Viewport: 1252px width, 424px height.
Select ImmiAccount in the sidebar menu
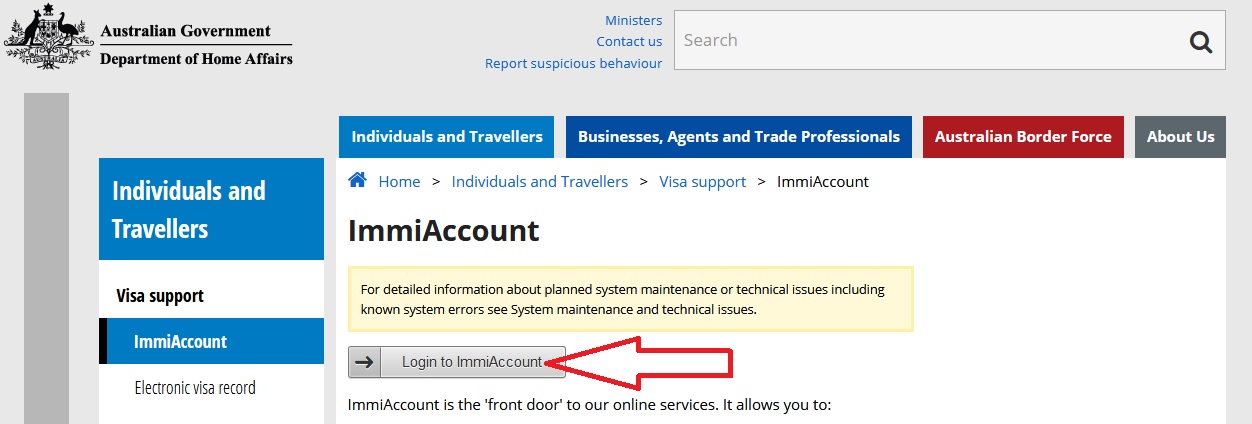(181, 341)
